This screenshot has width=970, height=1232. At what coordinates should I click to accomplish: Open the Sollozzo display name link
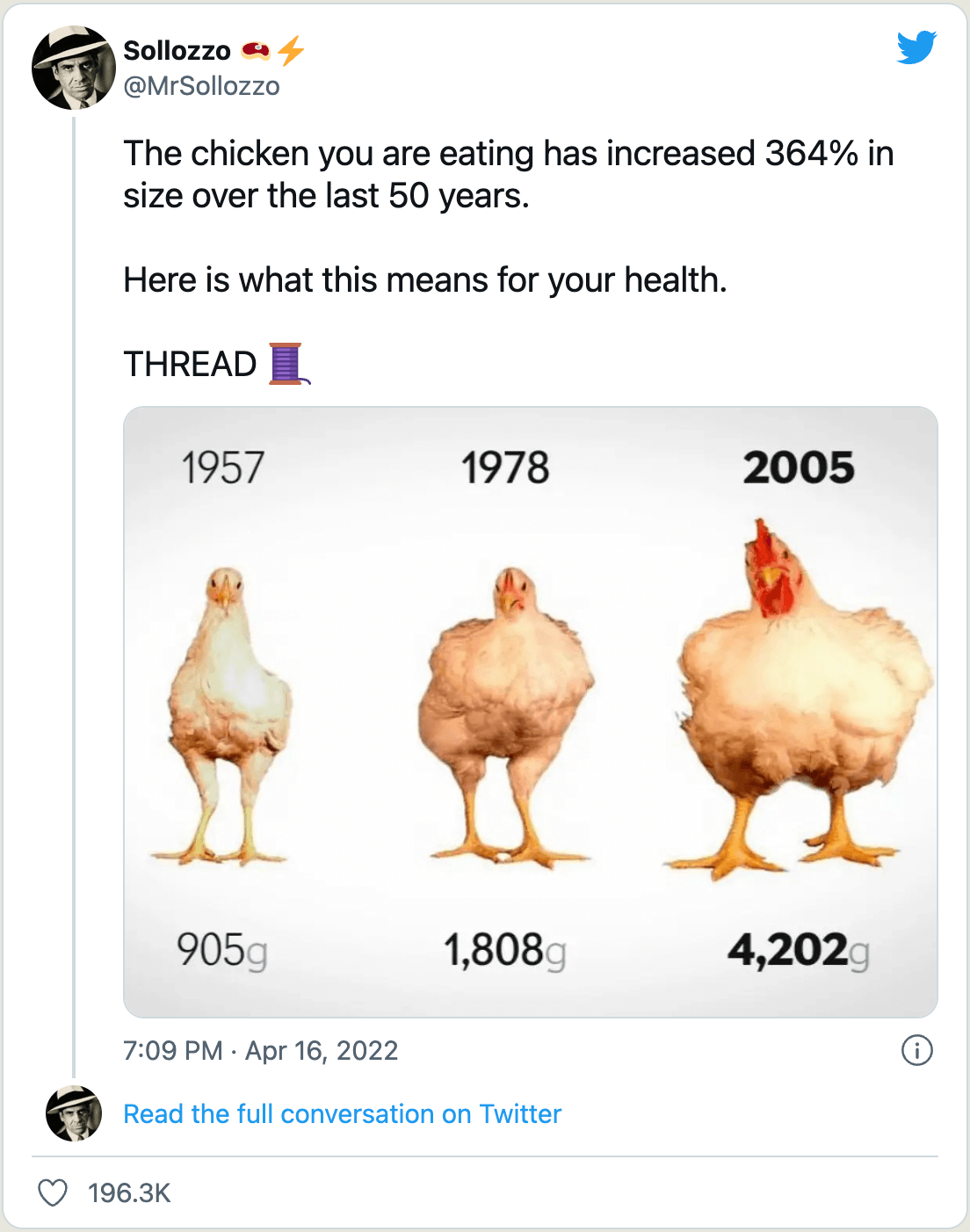pos(177,51)
